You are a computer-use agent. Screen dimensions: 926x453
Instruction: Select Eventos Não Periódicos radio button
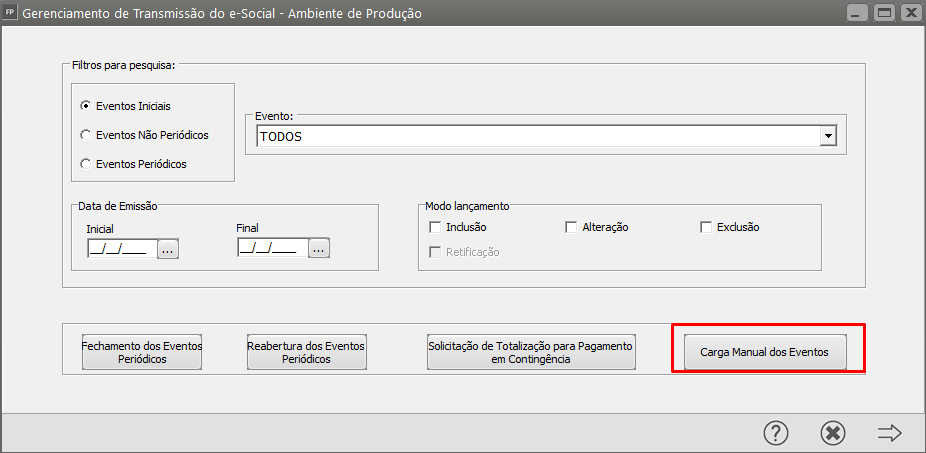(x=86, y=135)
